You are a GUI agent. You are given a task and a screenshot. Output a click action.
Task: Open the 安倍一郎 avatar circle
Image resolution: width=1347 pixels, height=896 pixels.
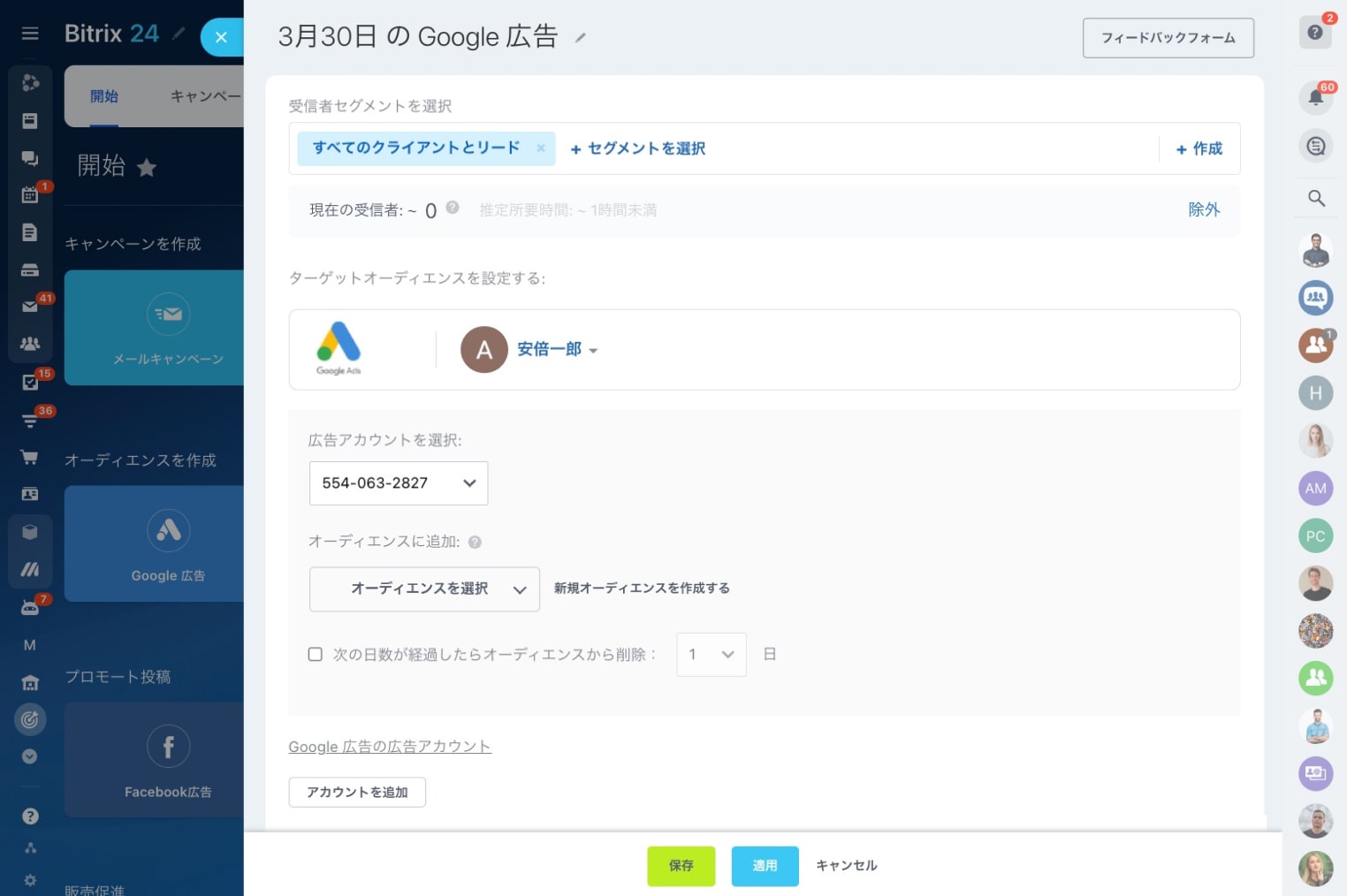pos(484,350)
